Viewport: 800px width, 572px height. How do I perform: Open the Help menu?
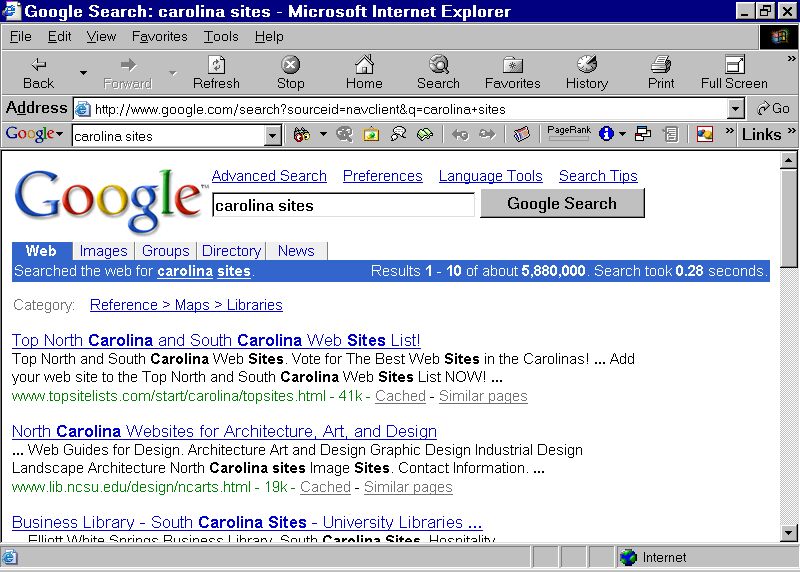coord(269,37)
